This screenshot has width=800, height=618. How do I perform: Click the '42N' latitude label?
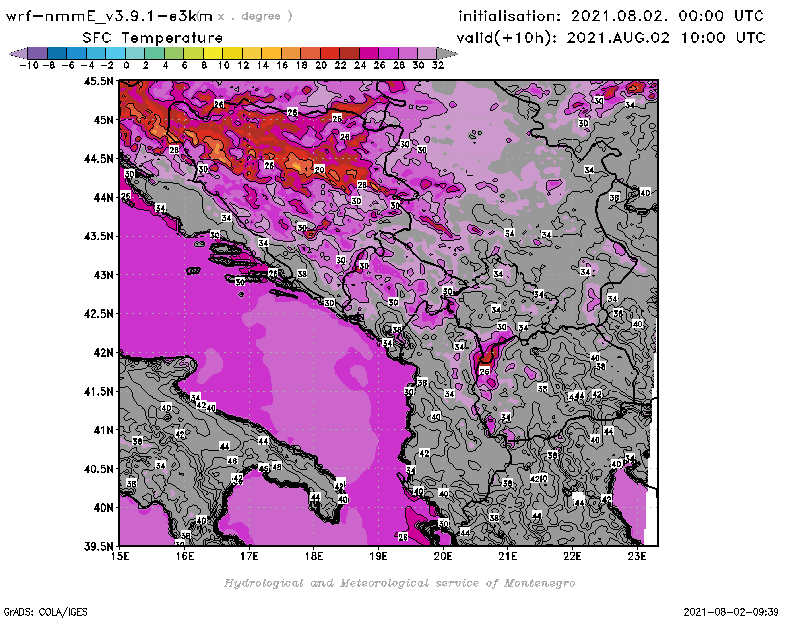coord(103,352)
